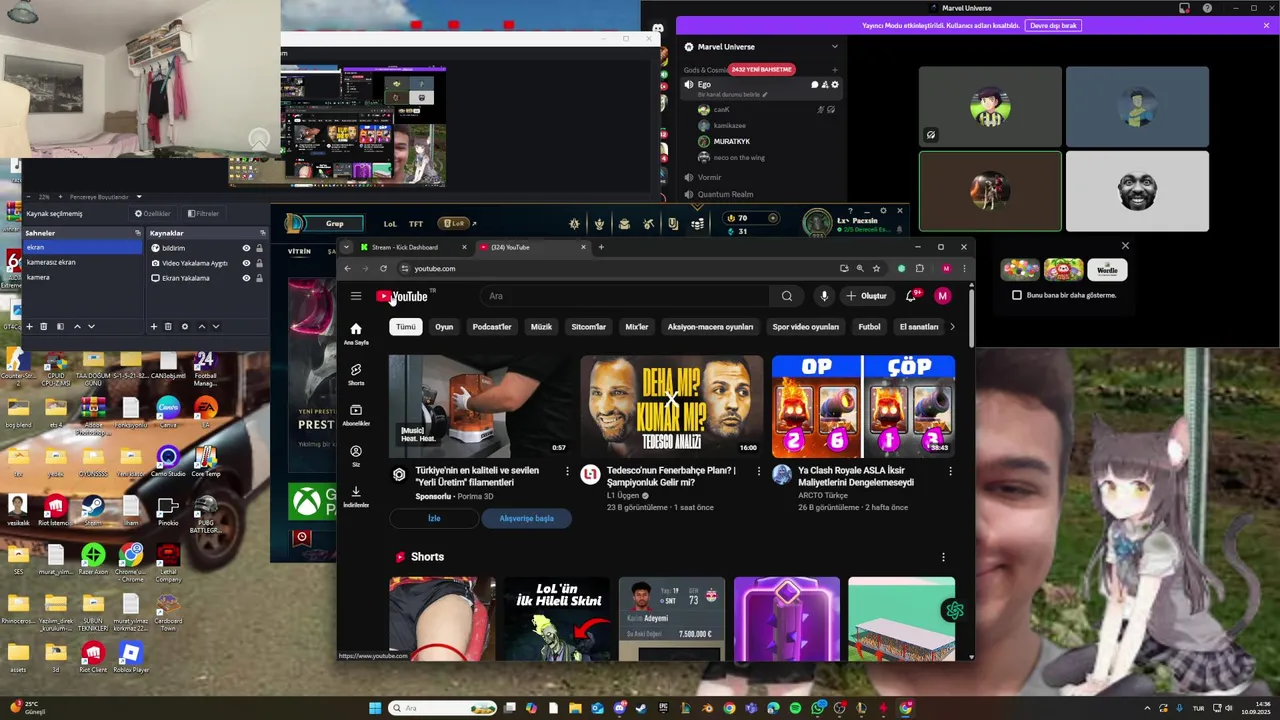Click the YouTube logo in header
The height and width of the screenshot is (720, 1280).
point(402,296)
